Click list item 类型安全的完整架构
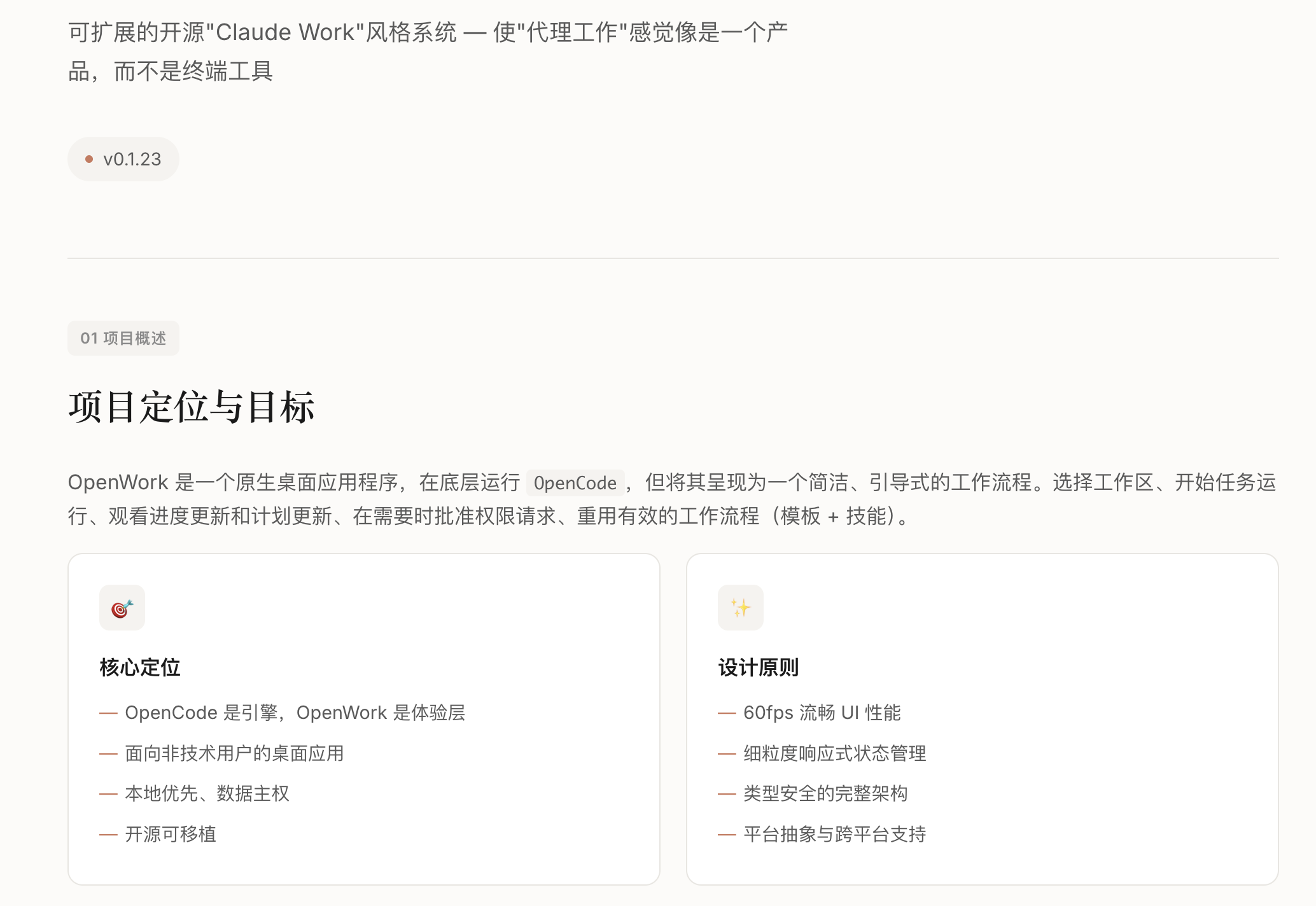The height and width of the screenshot is (906, 1316). coord(825,793)
